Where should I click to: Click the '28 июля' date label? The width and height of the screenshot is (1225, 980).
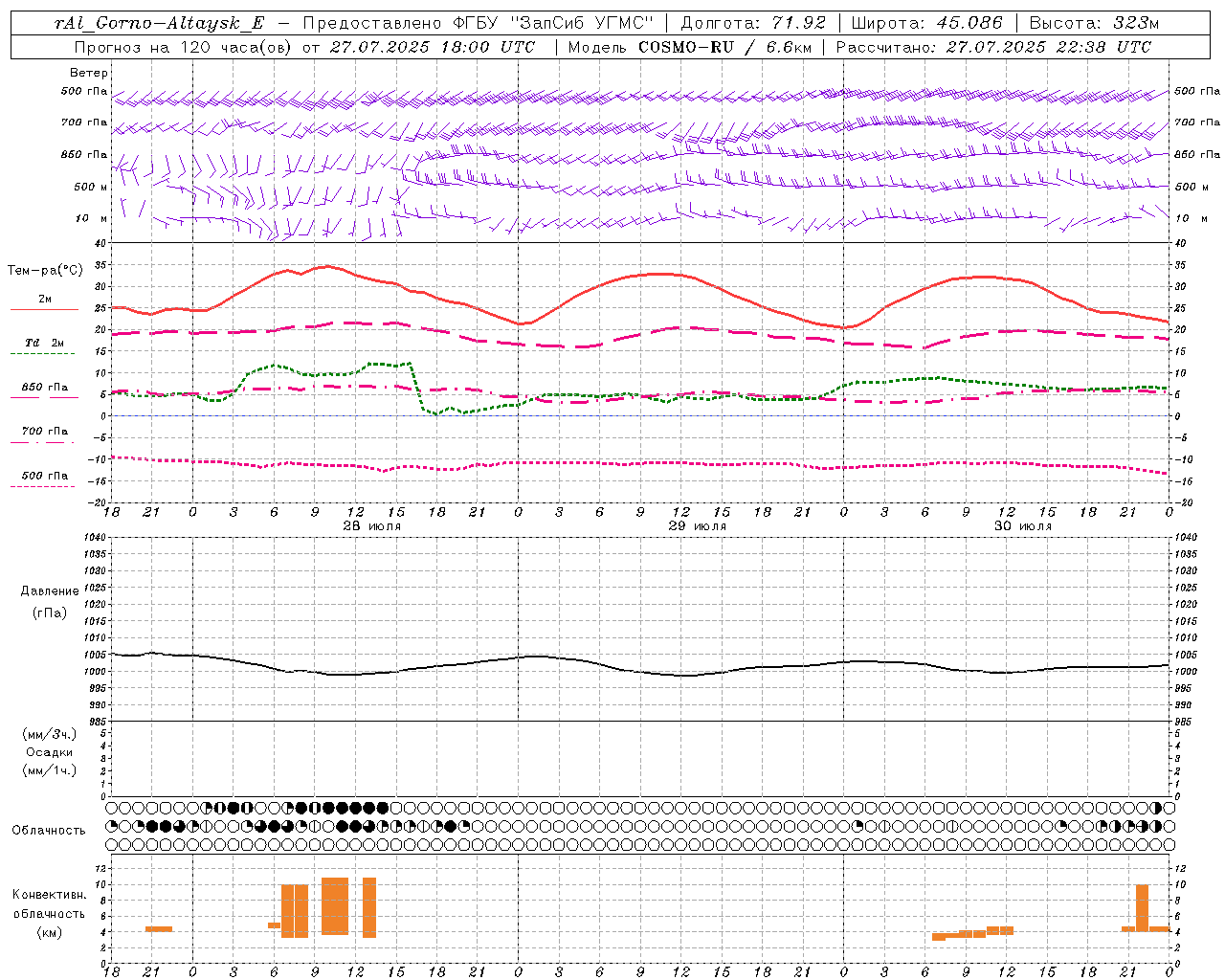pyautogui.click(x=372, y=526)
